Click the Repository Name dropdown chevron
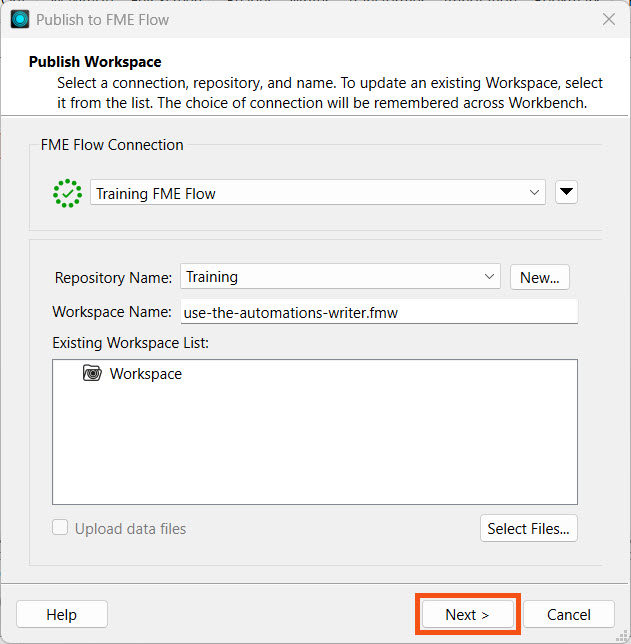This screenshot has width=631, height=644. coord(489,277)
